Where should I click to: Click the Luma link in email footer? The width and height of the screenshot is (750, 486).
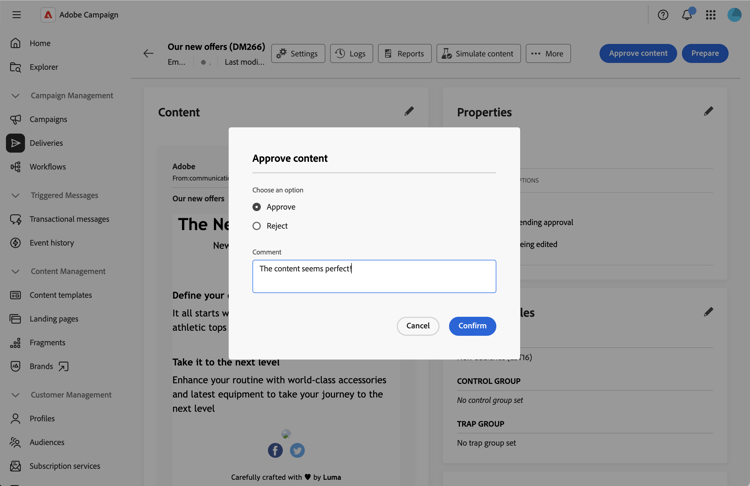332,477
